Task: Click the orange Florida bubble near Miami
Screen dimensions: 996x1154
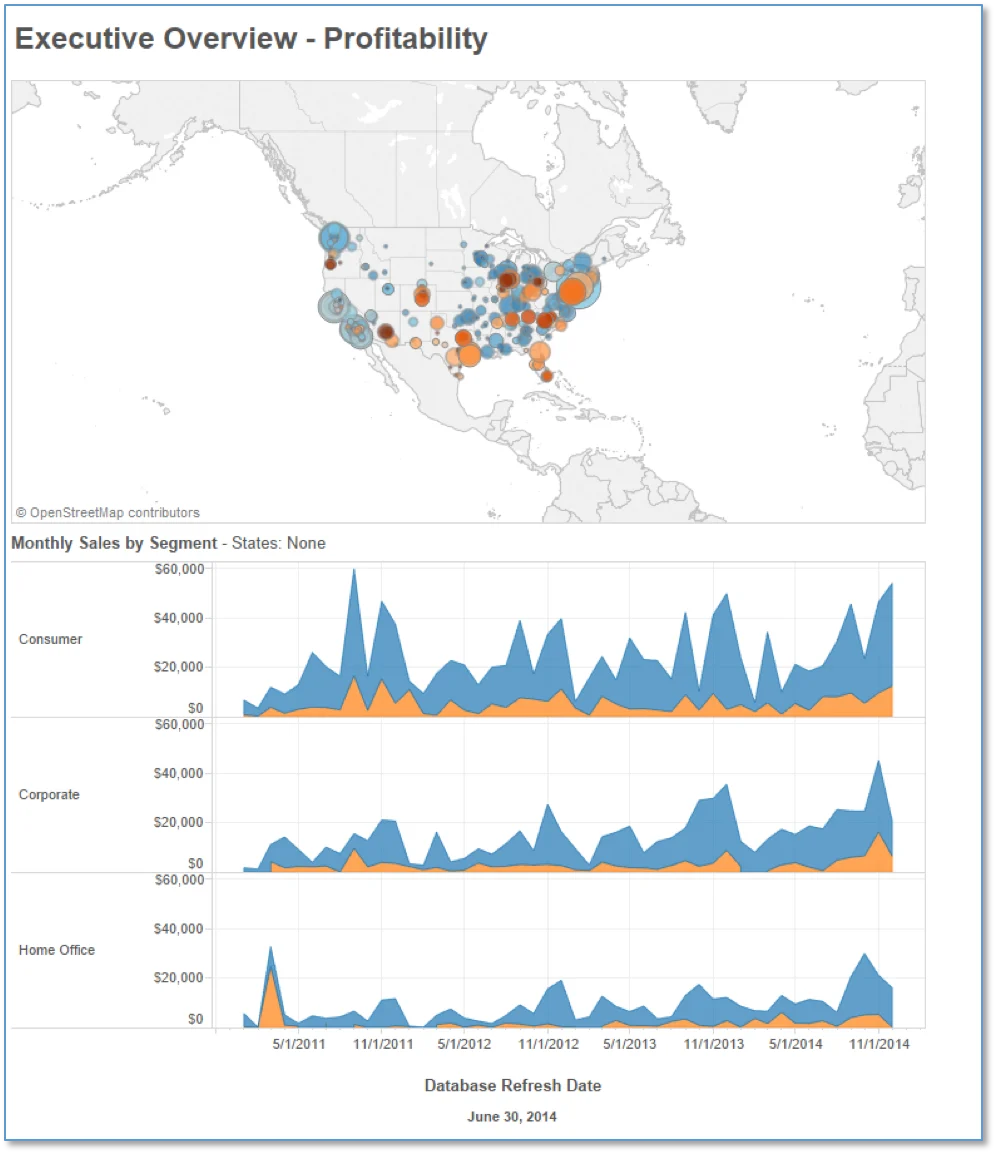Action: tap(547, 376)
